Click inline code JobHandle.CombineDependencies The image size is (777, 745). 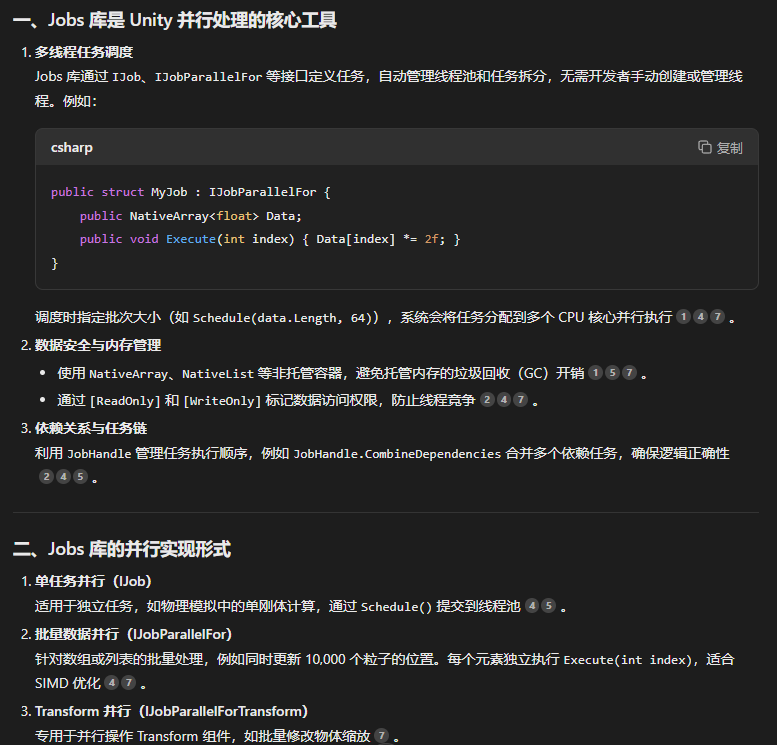[397, 454]
